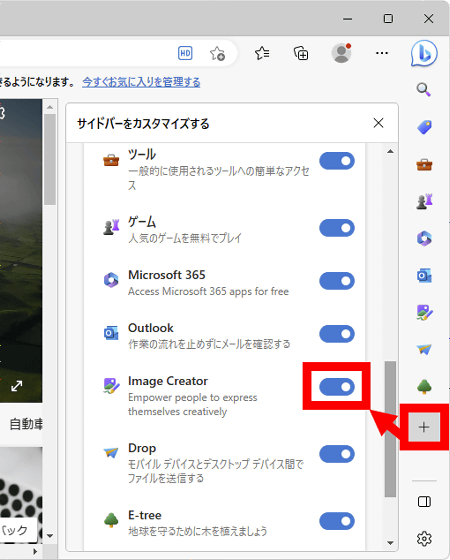
Task: Disable the Outlook toggle
Action: pos(337,334)
